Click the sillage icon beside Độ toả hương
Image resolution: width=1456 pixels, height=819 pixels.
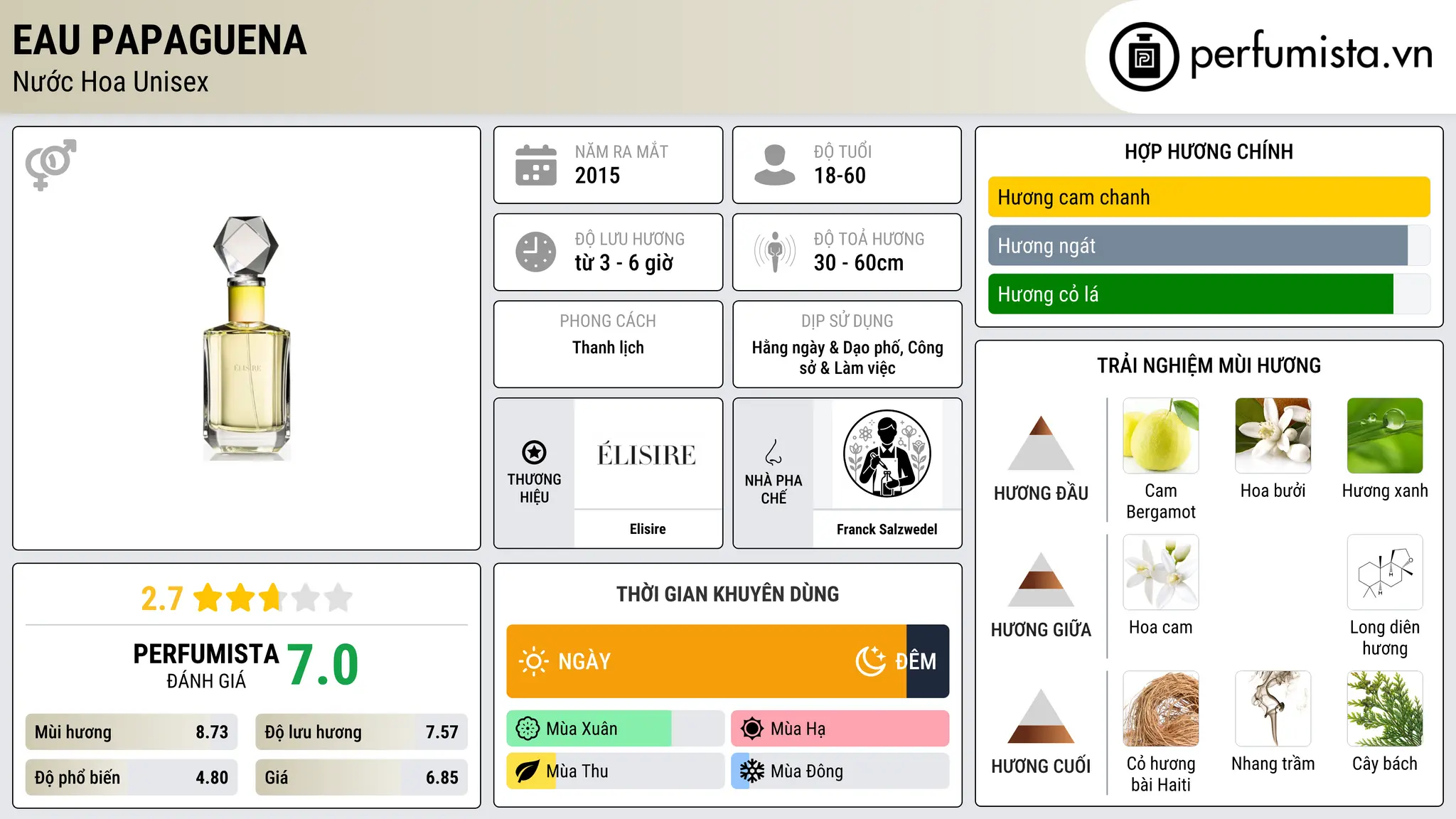pyautogui.click(x=774, y=252)
